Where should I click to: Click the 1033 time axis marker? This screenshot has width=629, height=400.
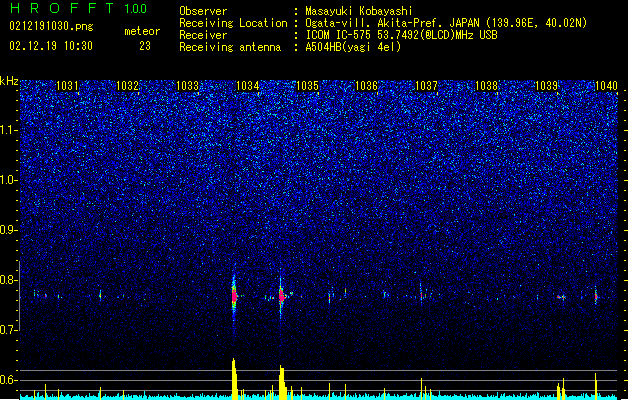point(187,86)
